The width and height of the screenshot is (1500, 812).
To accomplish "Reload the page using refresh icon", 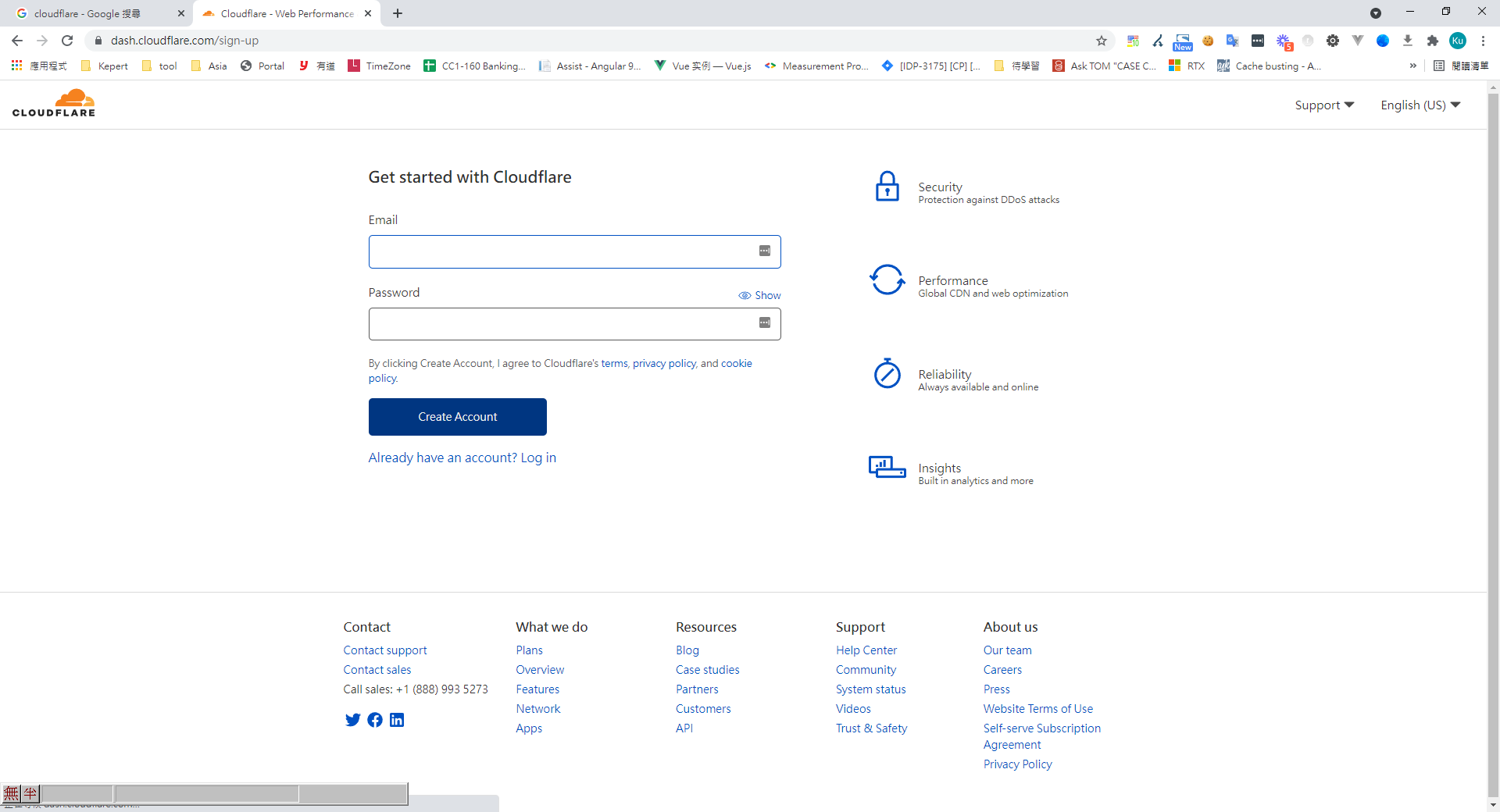I will click(67, 41).
